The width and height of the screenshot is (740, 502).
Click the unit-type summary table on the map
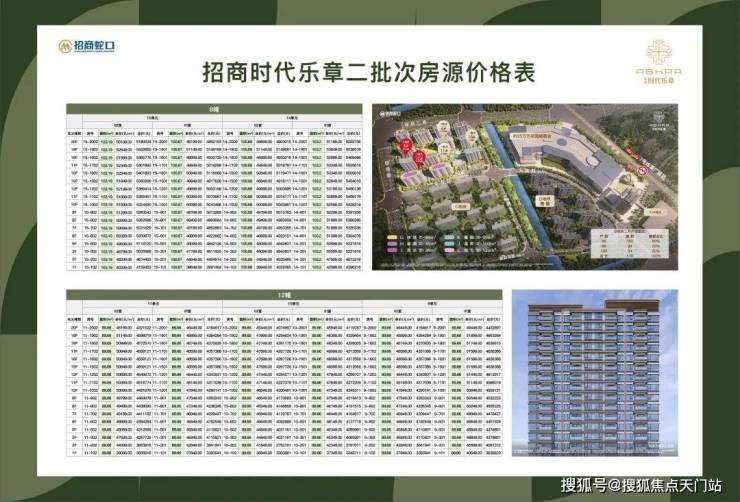point(630,243)
